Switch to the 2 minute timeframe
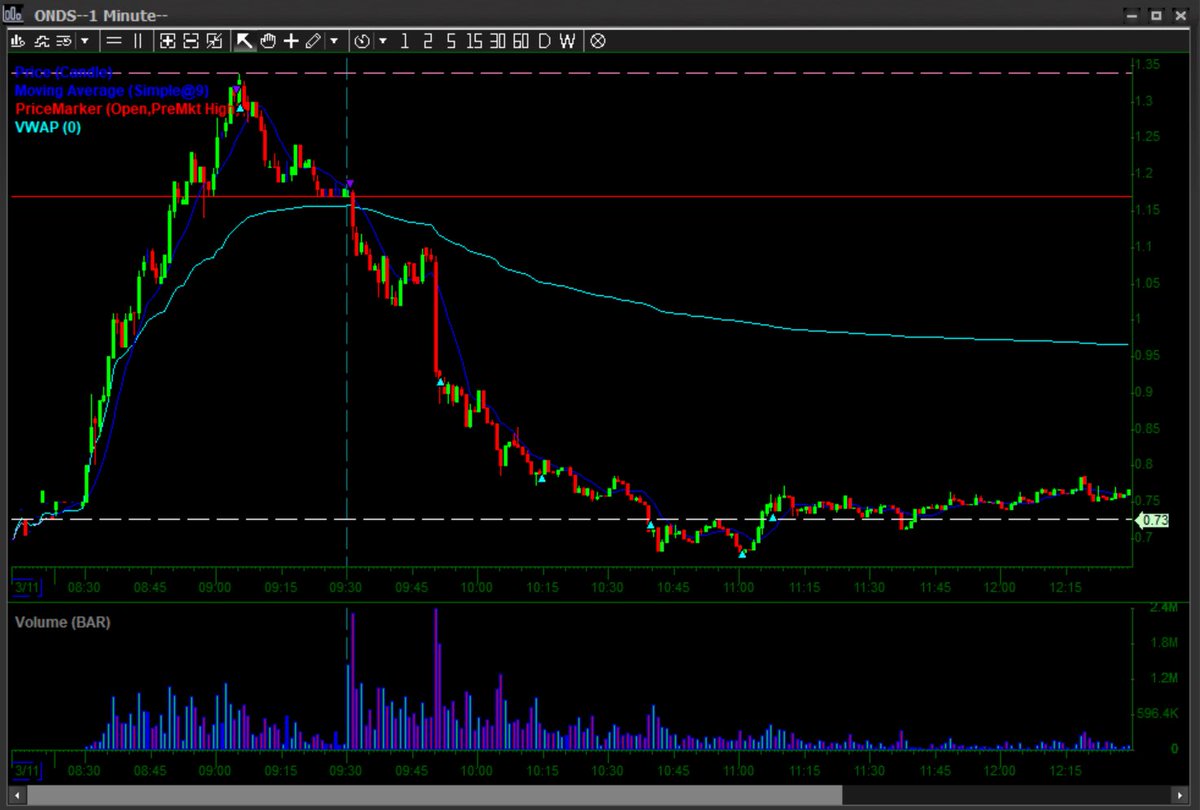 [x=427, y=41]
